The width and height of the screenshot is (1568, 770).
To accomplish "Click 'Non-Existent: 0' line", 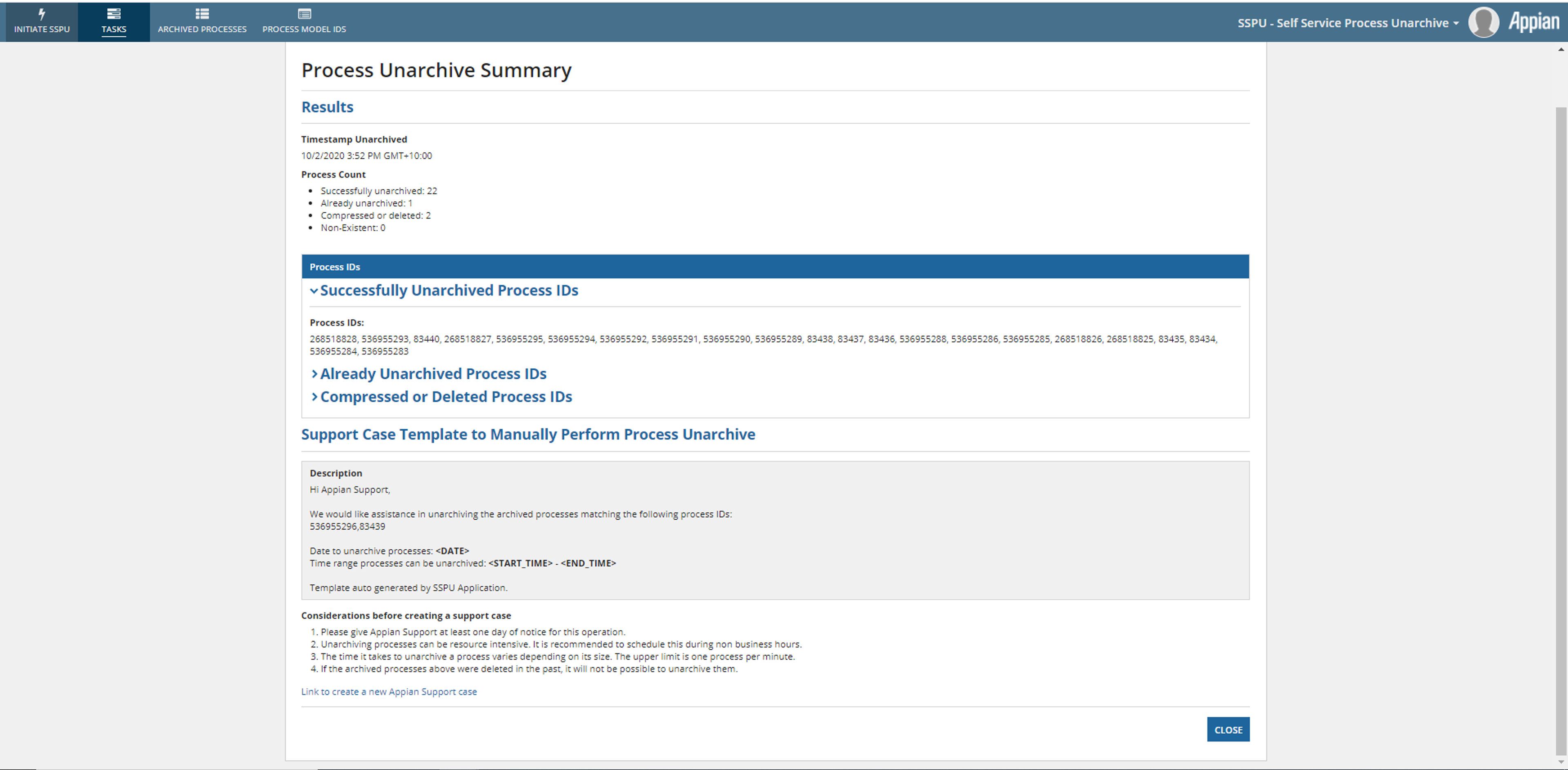I will (x=353, y=228).
